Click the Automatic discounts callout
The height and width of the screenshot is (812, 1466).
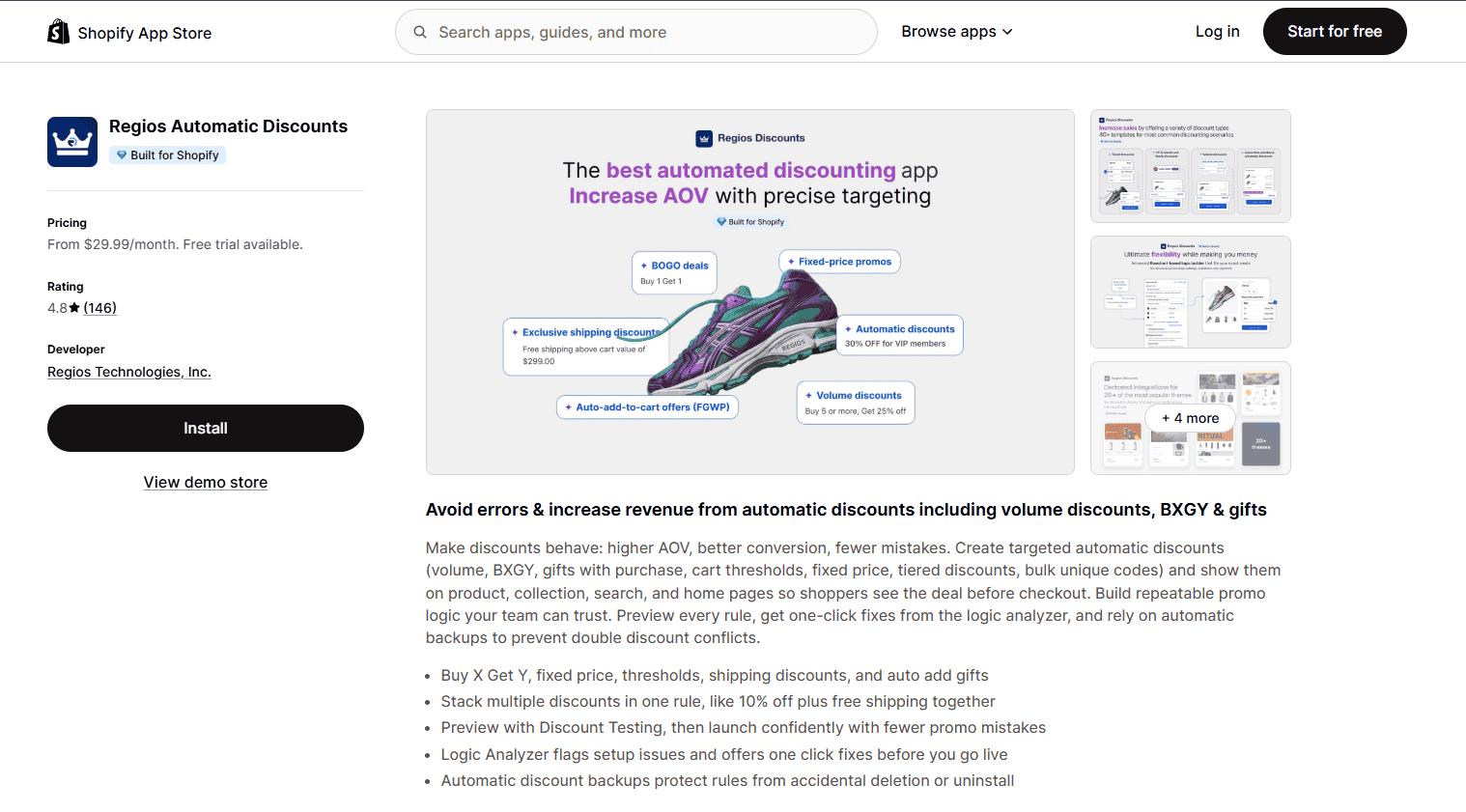coord(900,335)
